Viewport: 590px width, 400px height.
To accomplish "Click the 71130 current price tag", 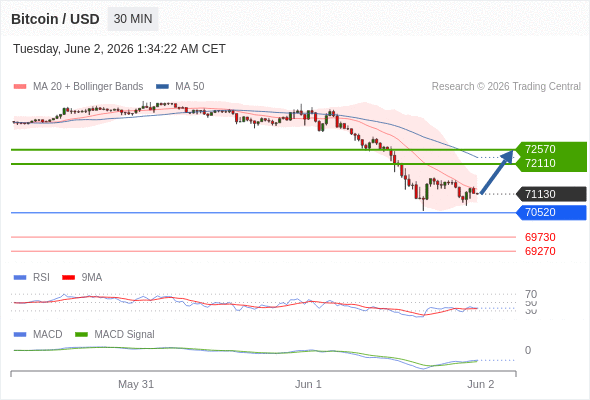I will [x=551, y=194].
